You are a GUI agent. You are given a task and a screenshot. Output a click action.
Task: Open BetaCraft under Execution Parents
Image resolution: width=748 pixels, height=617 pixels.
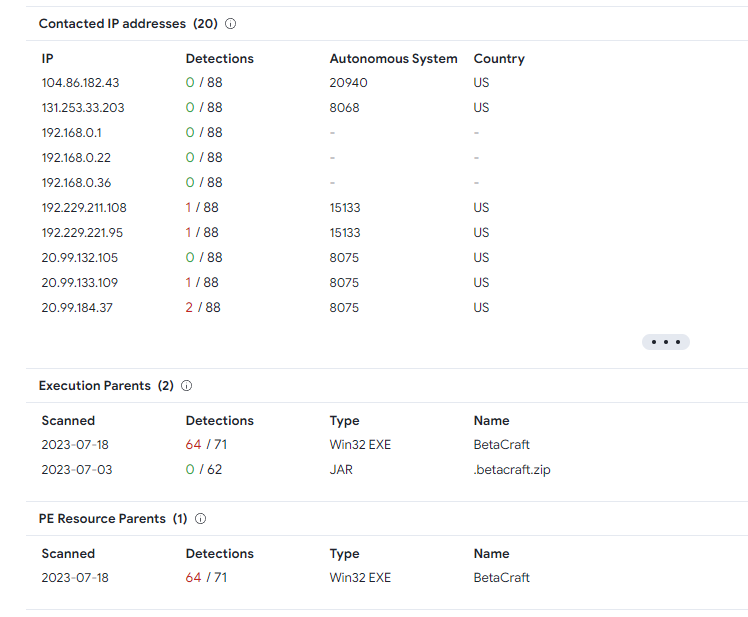point(501,445)
